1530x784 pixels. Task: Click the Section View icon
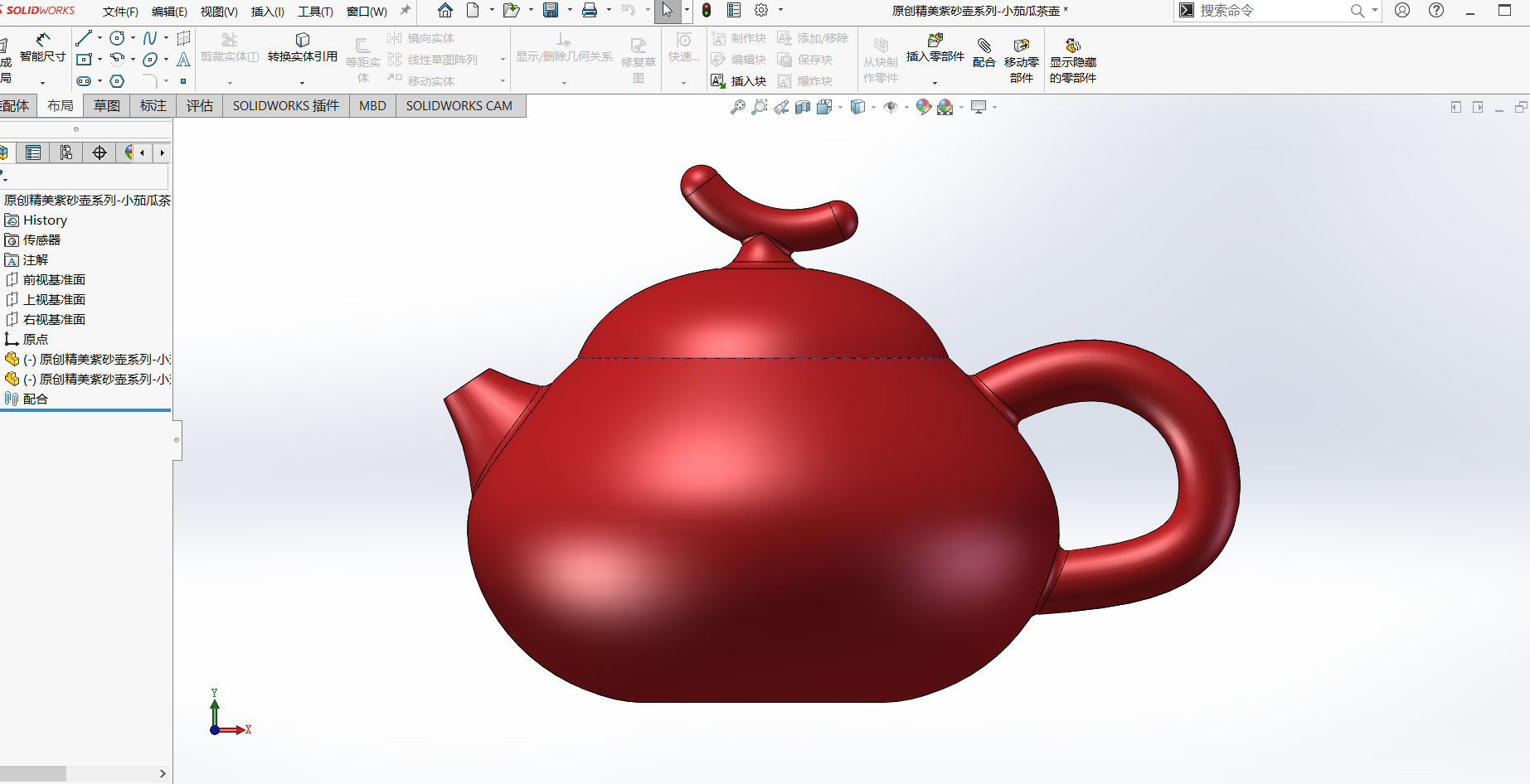point(803,107)
